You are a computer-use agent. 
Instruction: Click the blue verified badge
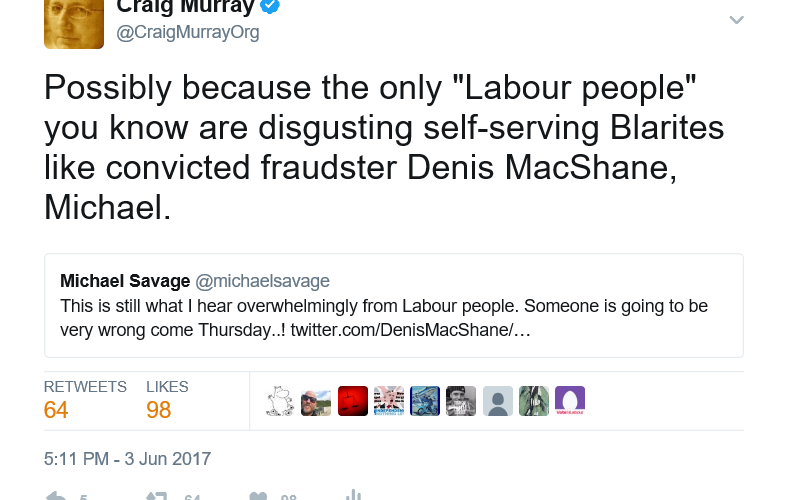[x=270, y=7]
